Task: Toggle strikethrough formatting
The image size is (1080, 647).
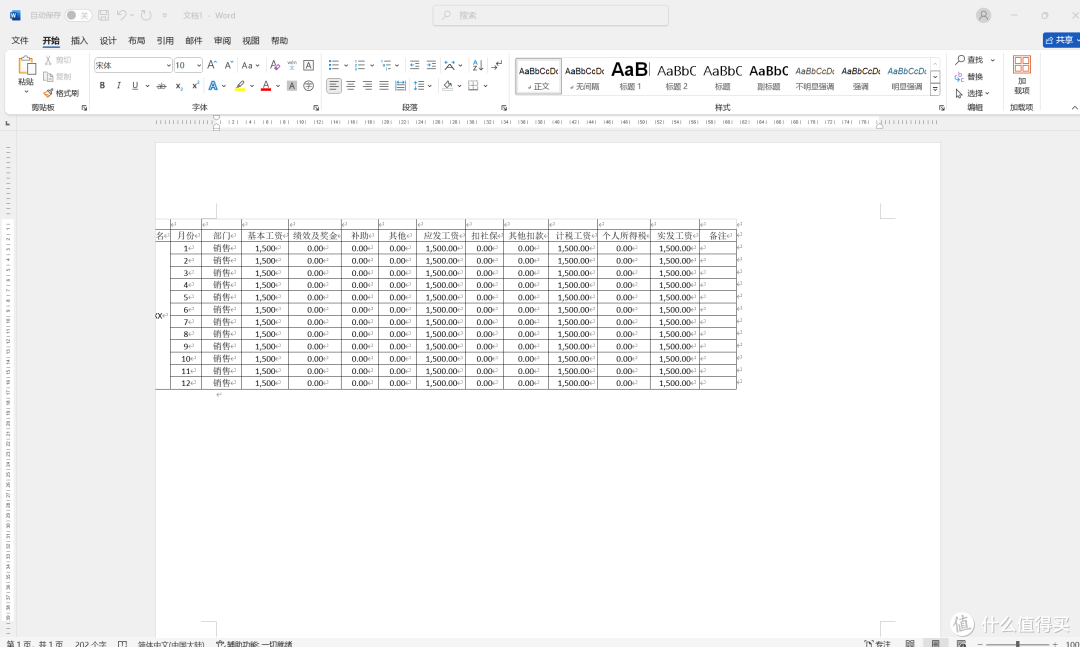Action: point(161,85)
